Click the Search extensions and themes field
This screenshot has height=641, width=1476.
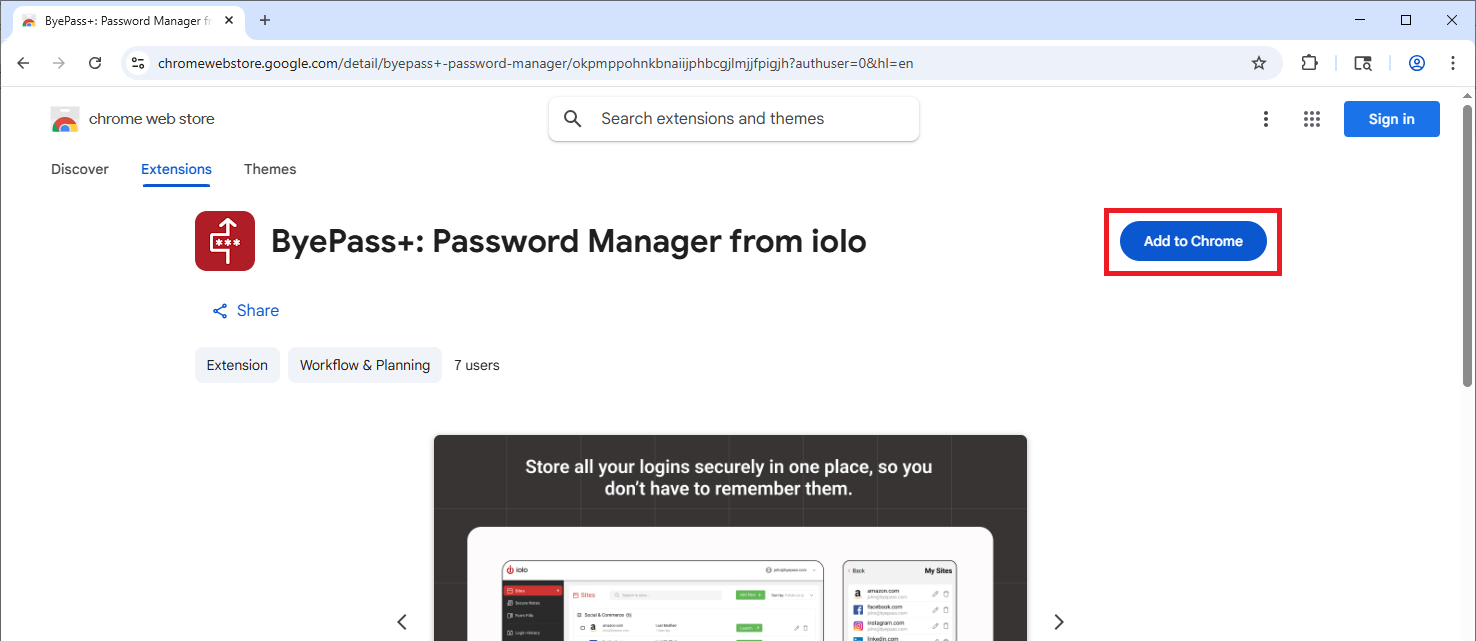click(734, 119)
